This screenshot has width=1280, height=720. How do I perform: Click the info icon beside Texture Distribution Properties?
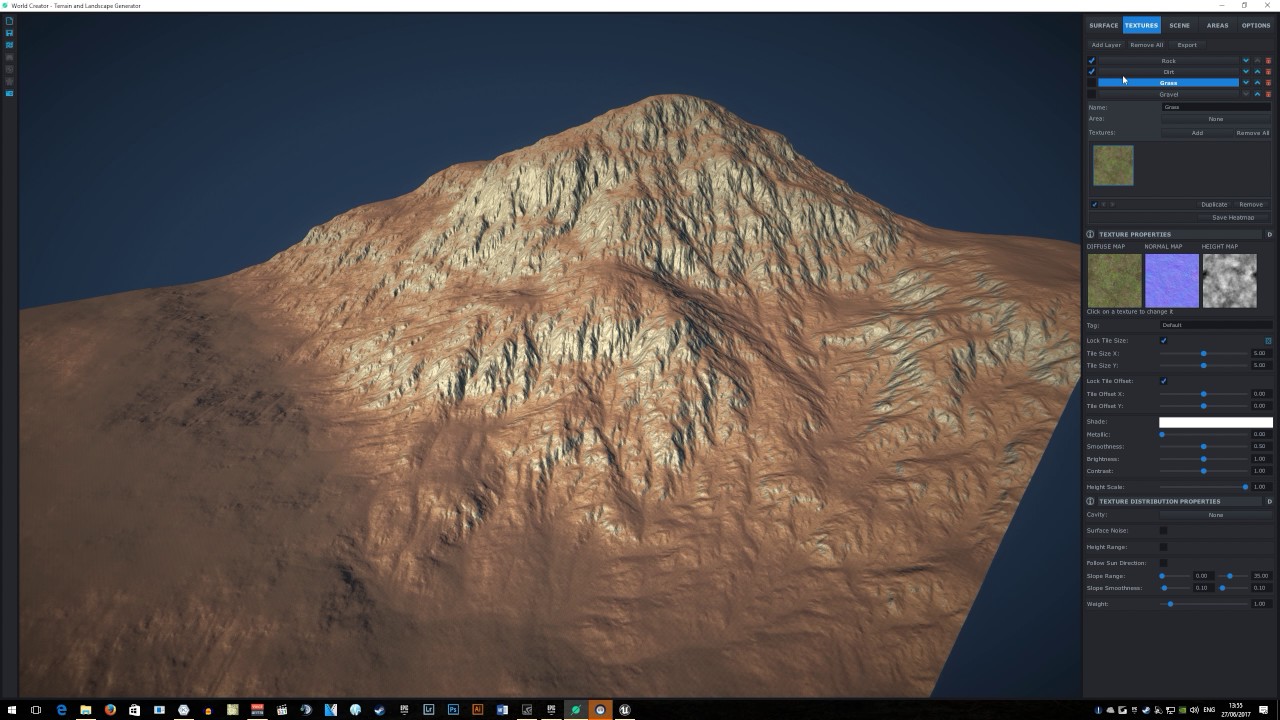pos(1090,501)
